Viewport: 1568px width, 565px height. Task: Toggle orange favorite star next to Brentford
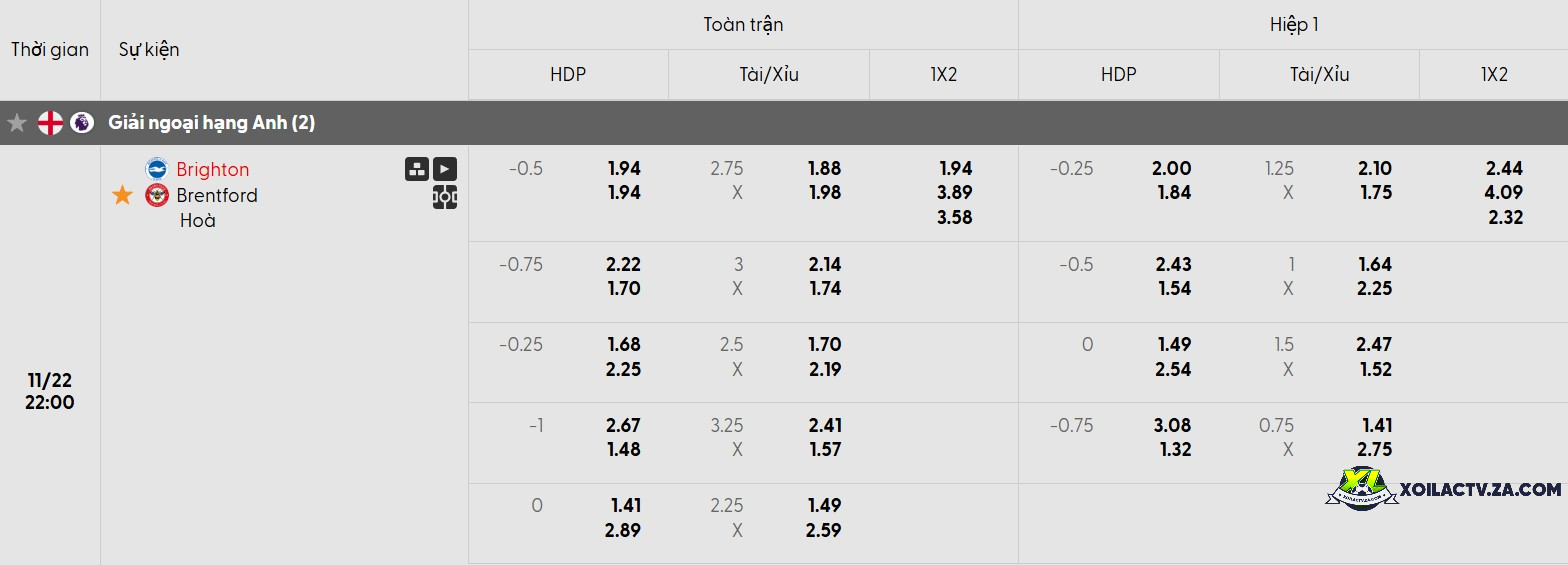pos(122,195)
